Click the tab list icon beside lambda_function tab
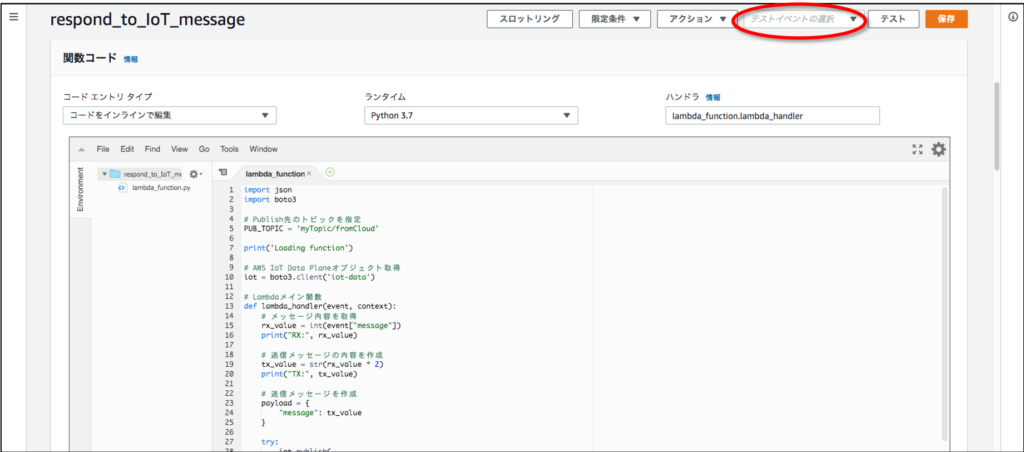Screen dimensions: 1024x452 [x=223, y=173]
